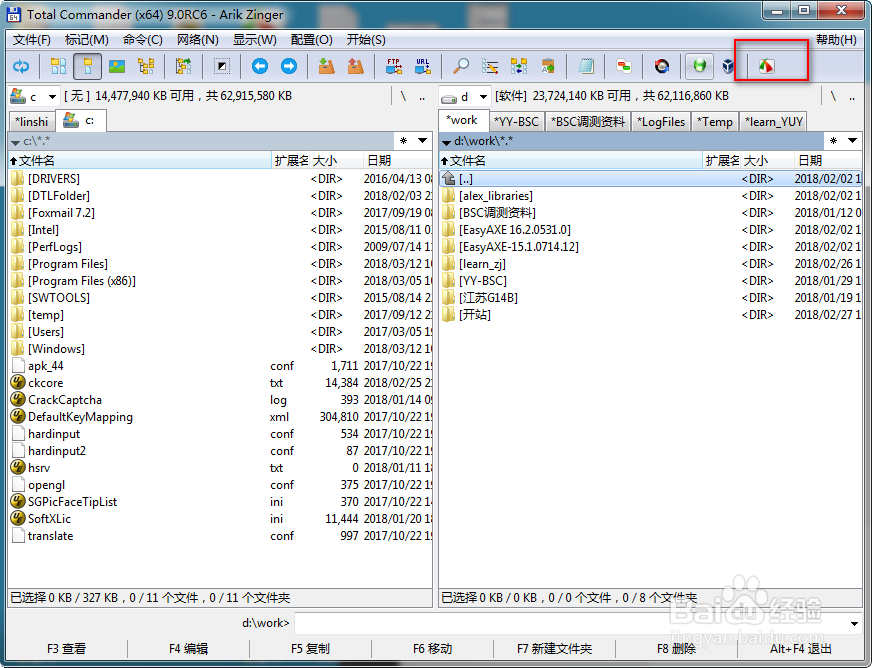Viewport: 872px width, 668px height.
Task: Open the 配置(O) menu
Action: click(x=311, y=40)
